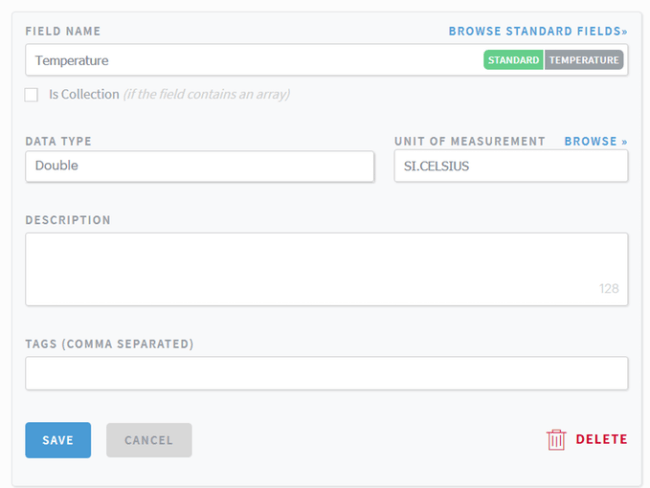Click the 128 character counter

point(609,289)
